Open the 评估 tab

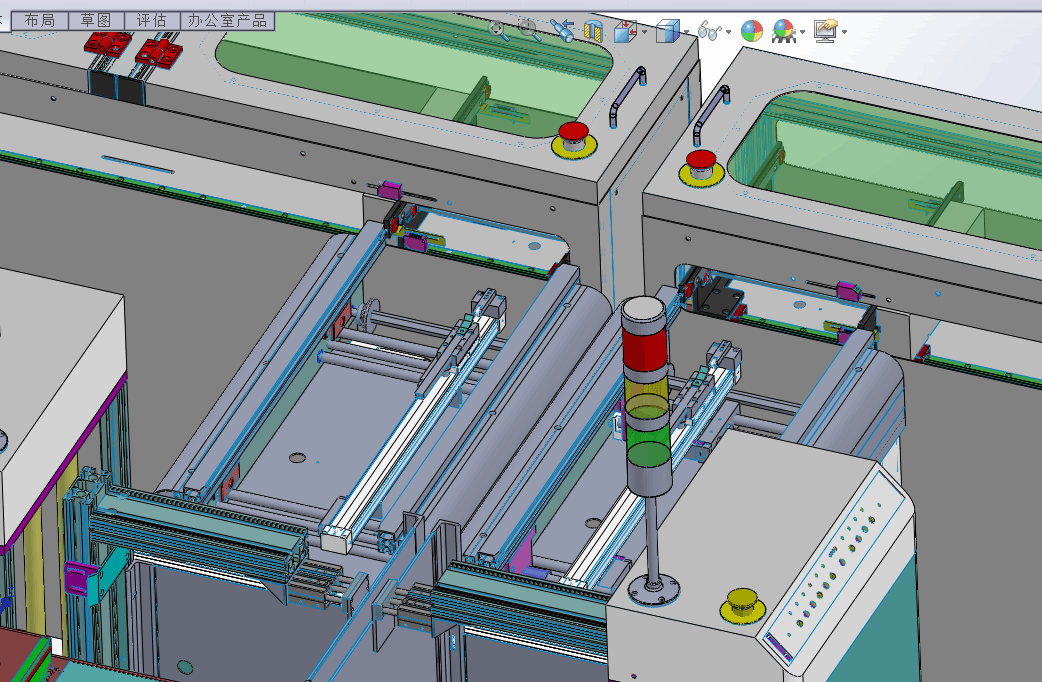click(x=152, y=21)
